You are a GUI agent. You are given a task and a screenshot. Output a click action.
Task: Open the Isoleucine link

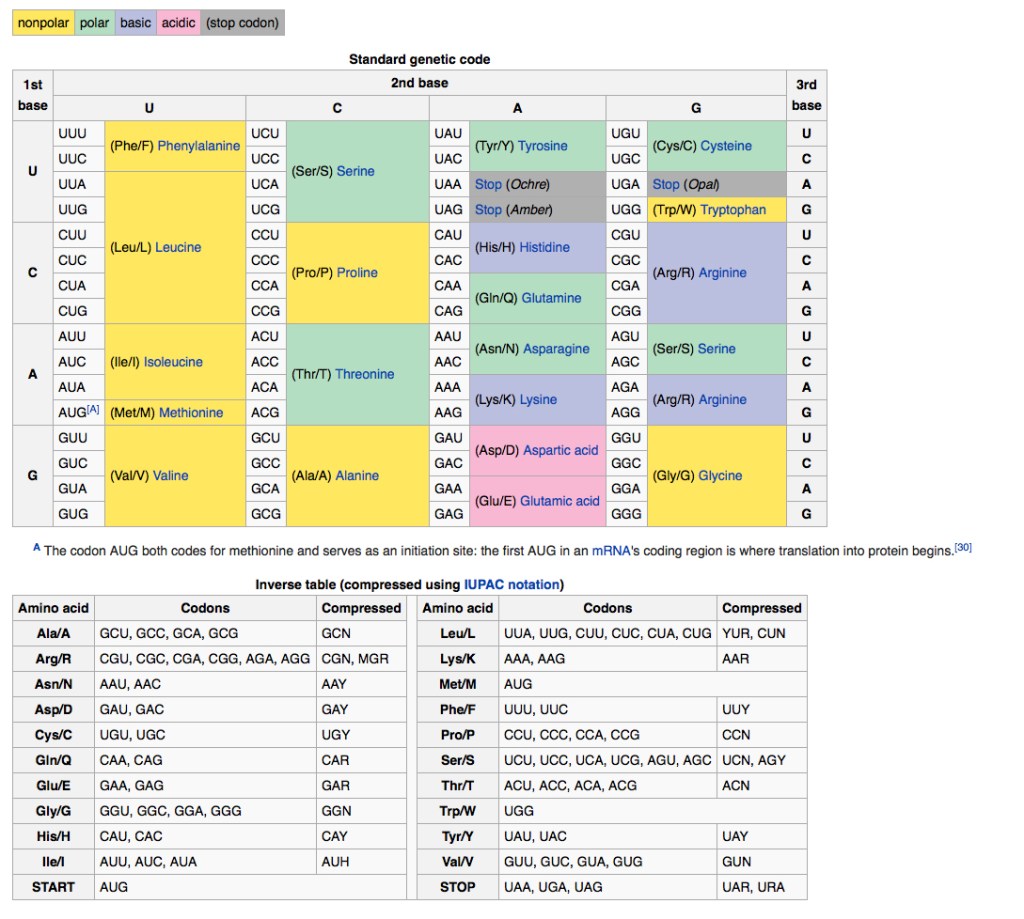click(x=173, y=362)
